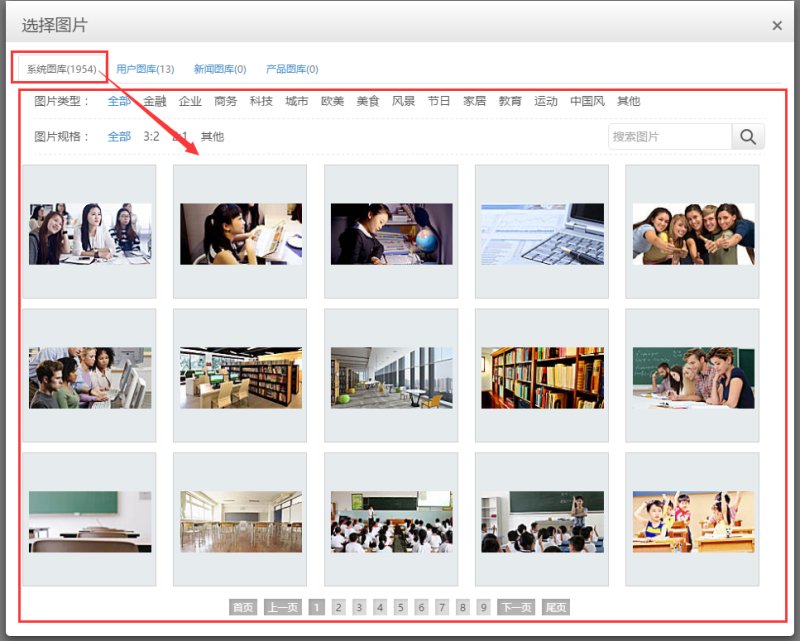
Task: Select 中国风 image type filter
Action: [587, 101]
